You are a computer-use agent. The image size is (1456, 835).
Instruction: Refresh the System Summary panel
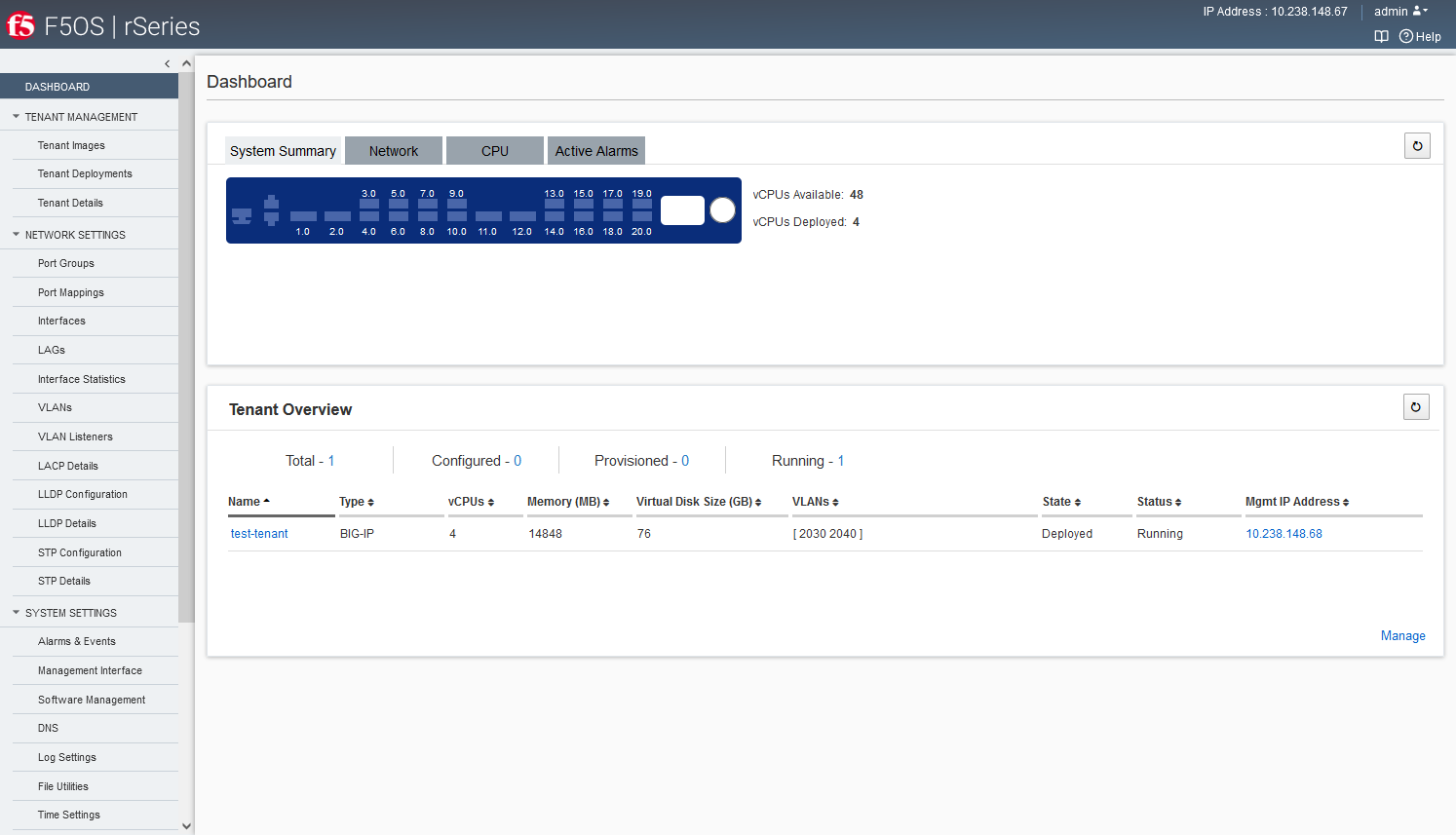click(x=1417, y=146)
